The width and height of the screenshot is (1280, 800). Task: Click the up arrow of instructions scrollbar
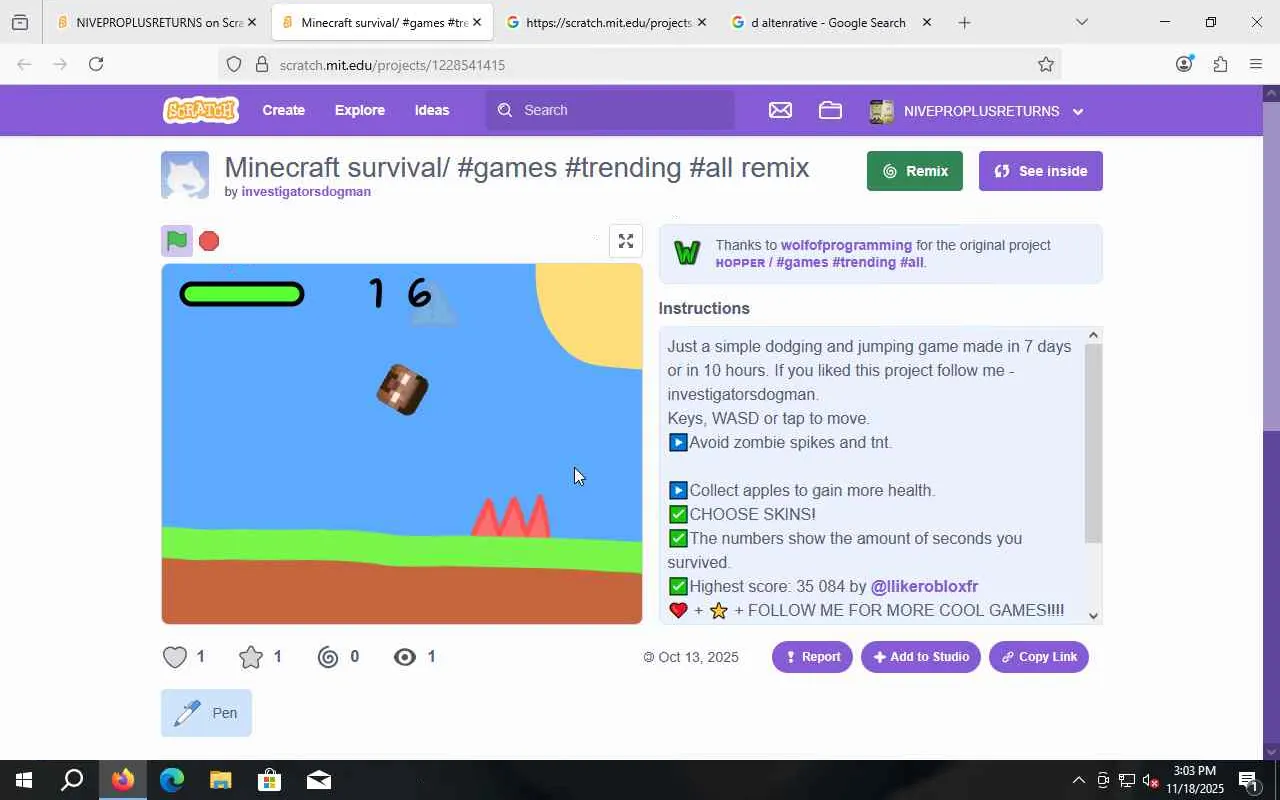(1093, 335)
